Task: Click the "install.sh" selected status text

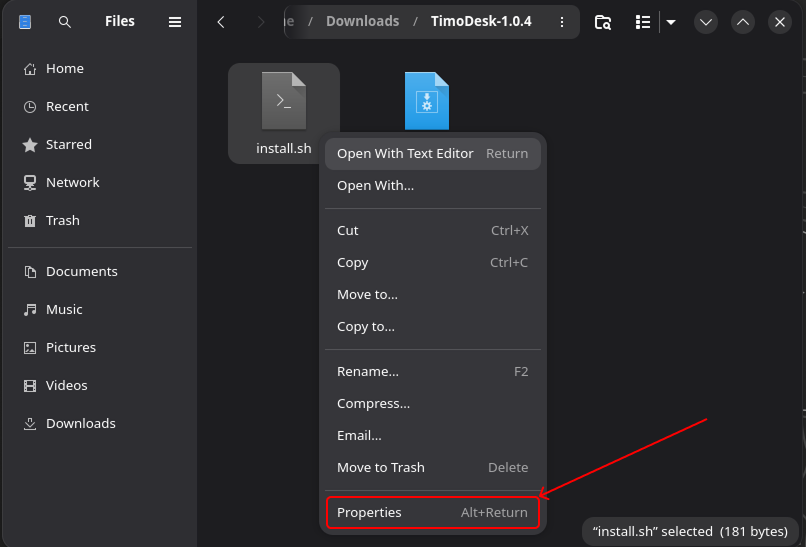Action: tap(690, 532)
